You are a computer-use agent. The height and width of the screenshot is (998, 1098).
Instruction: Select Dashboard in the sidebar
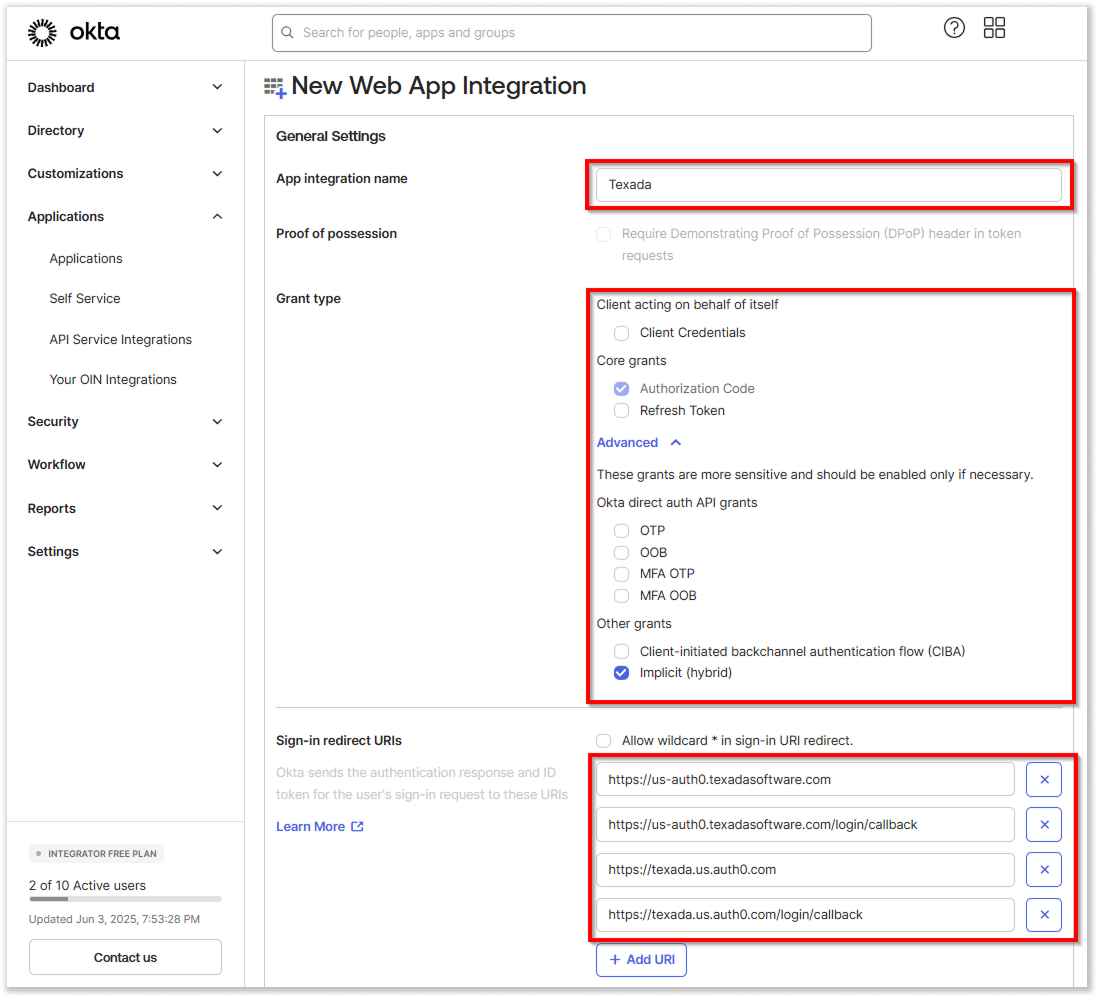coord(61,88)
